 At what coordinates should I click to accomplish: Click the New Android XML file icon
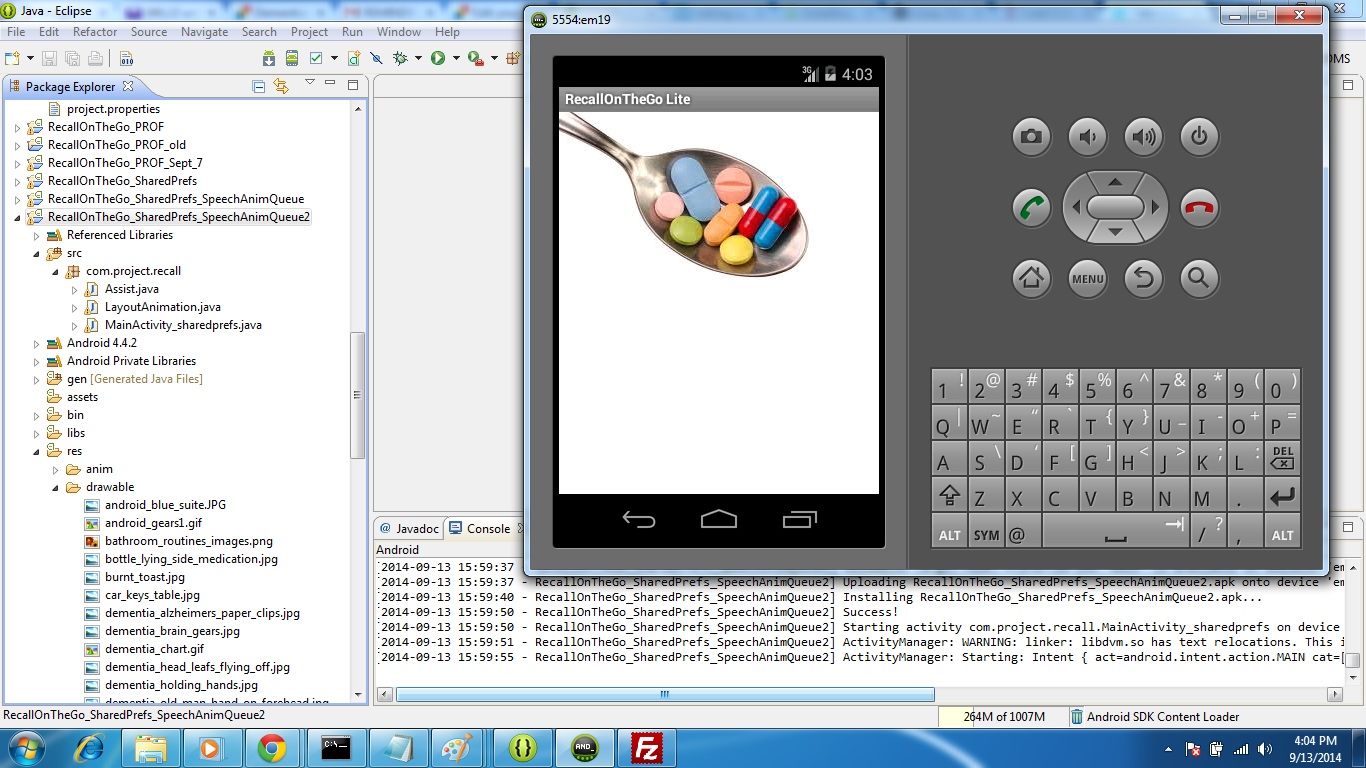(x=354, y=58)
